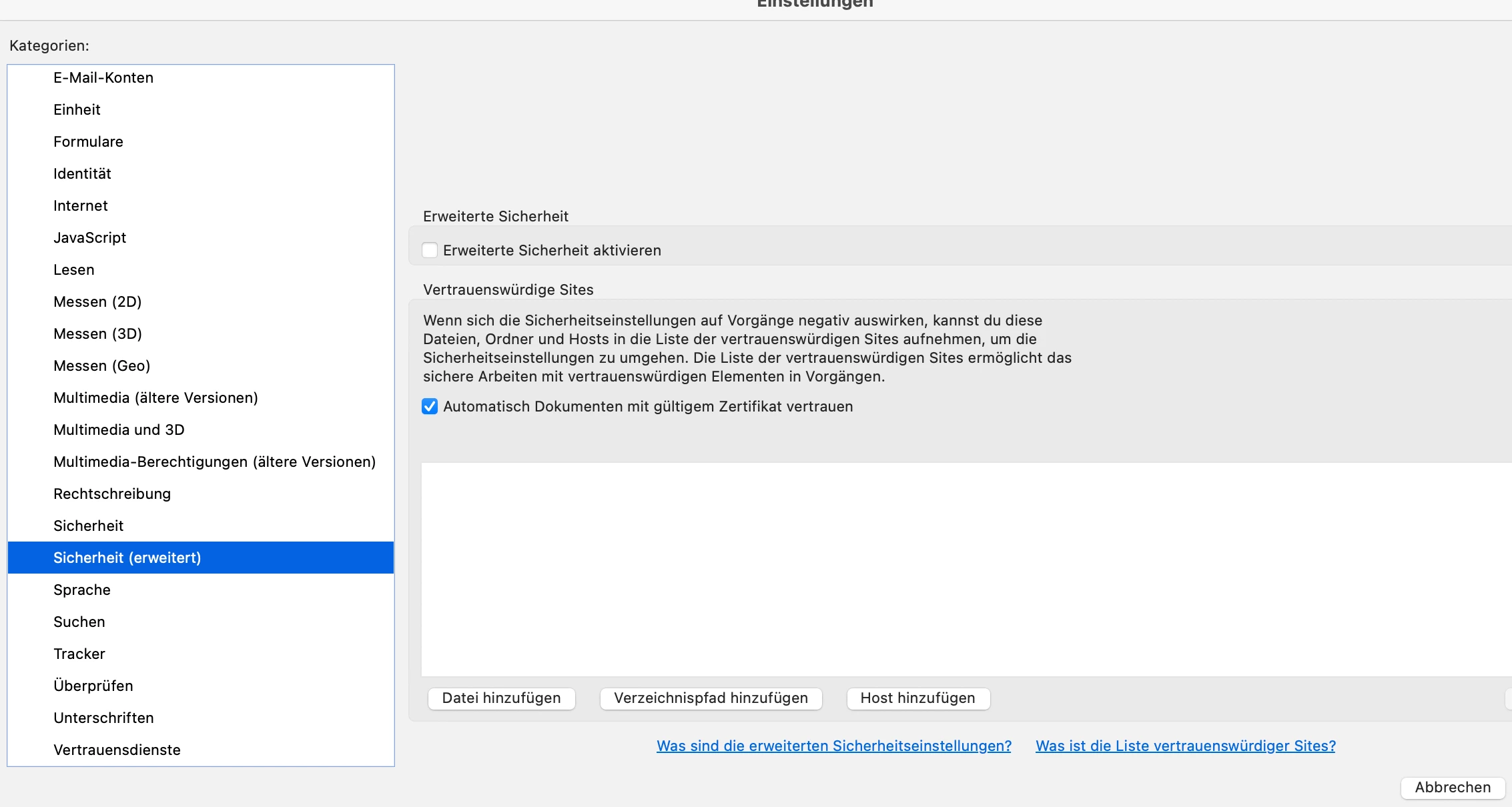Open link about Liste vertrauenswürdiger Sites
This screenshot has height=807, width=1512.
pos(1185,746)
